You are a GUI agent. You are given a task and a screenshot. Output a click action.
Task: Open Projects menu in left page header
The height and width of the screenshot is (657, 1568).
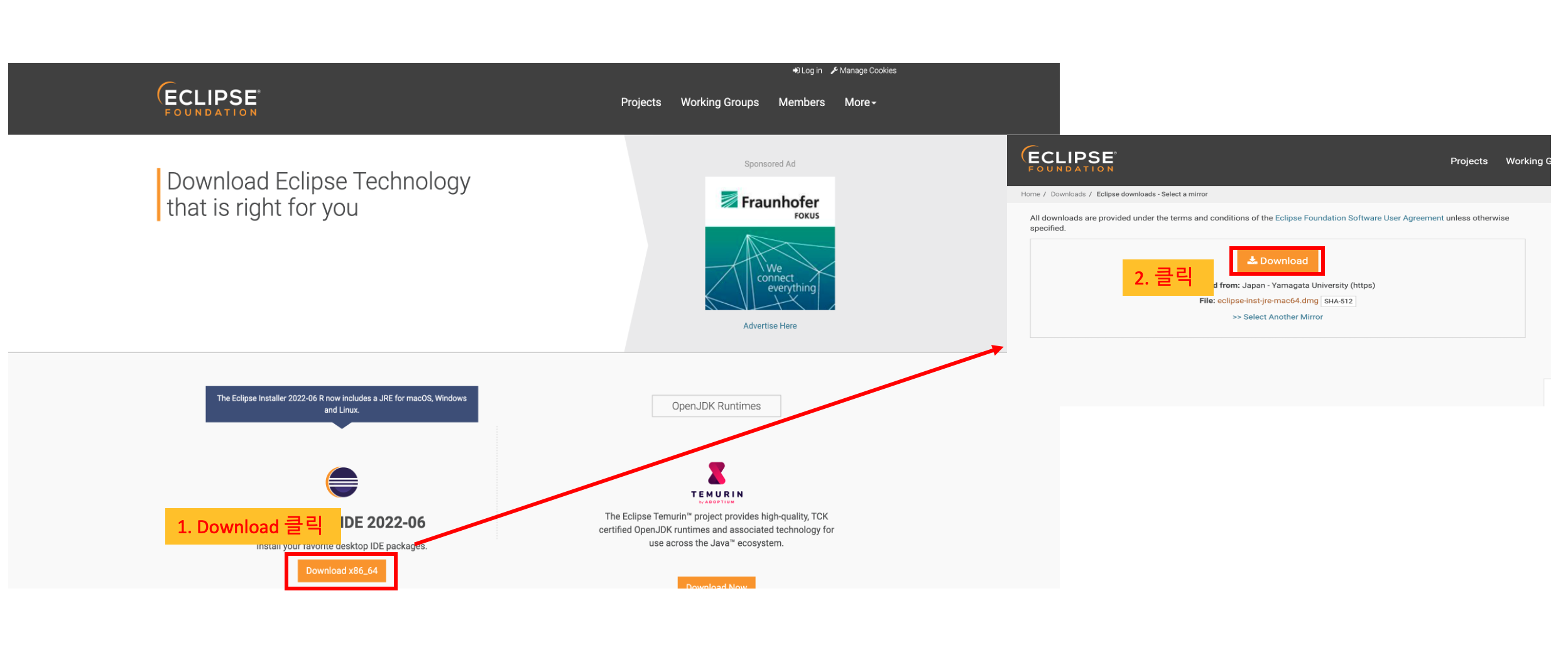(x=641, y=102)
